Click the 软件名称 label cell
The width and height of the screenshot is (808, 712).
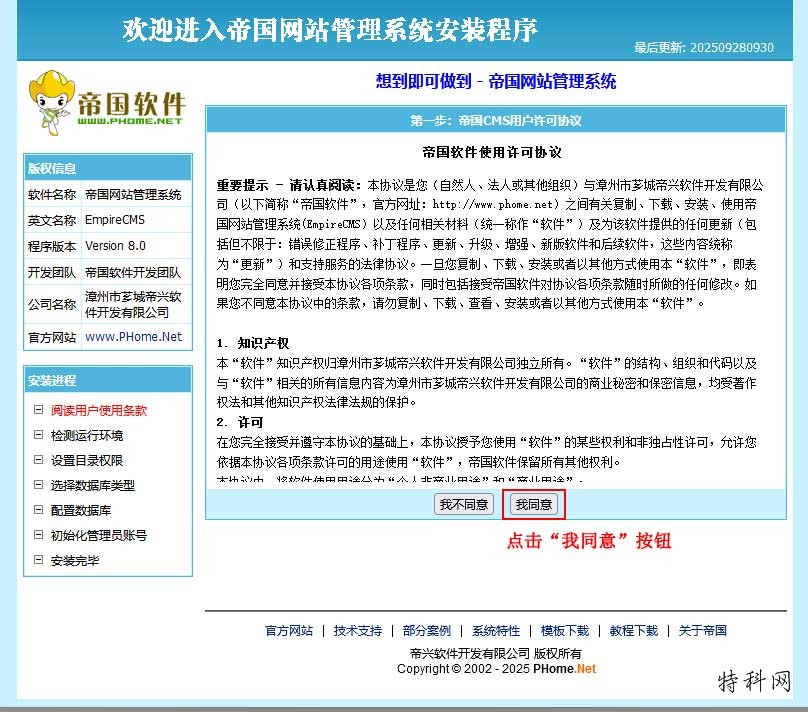(52, 195)
